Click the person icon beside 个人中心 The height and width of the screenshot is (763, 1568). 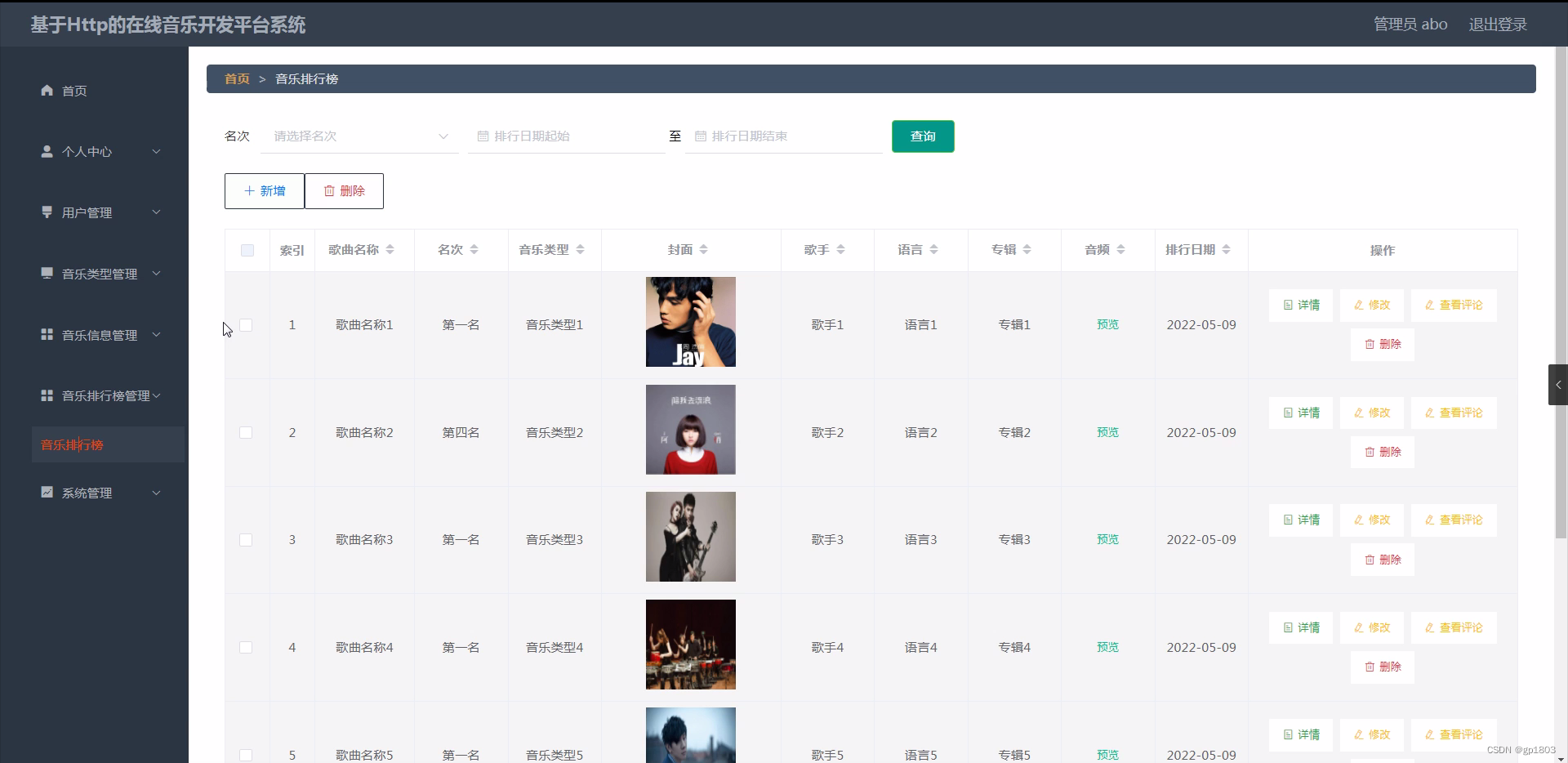[47, 151]
